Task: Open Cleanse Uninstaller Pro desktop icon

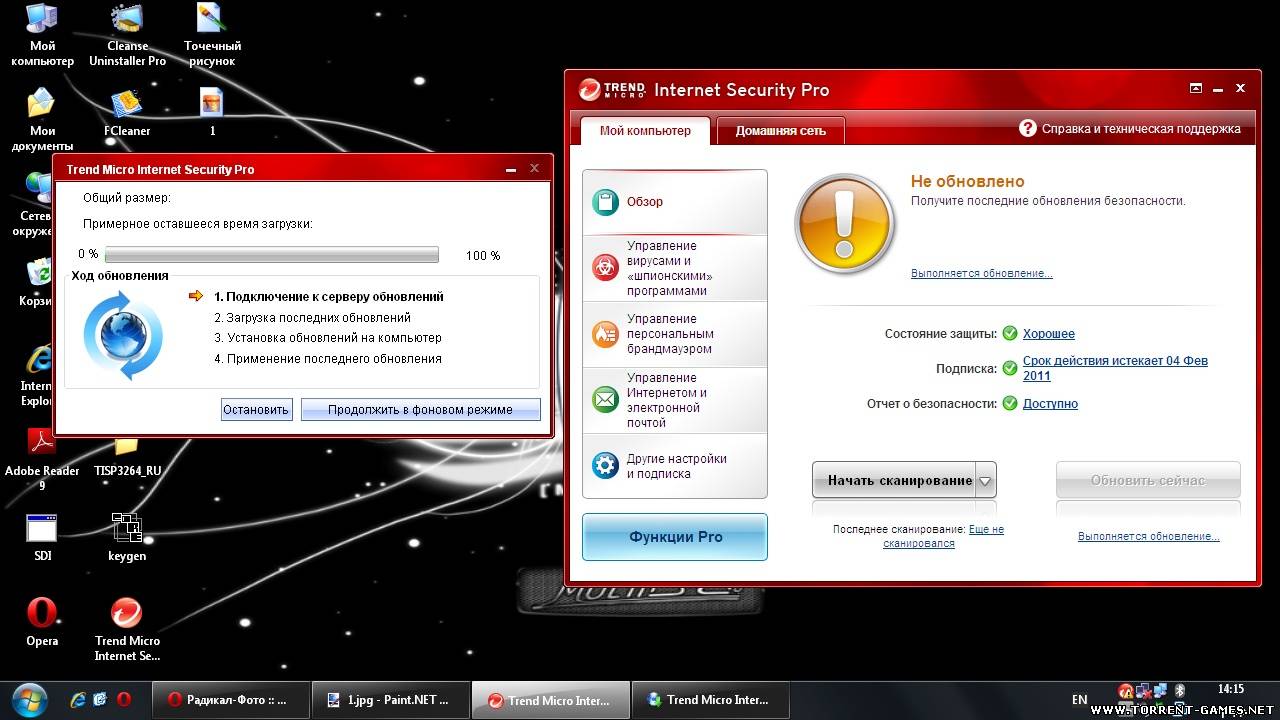Action: [127, 34]
